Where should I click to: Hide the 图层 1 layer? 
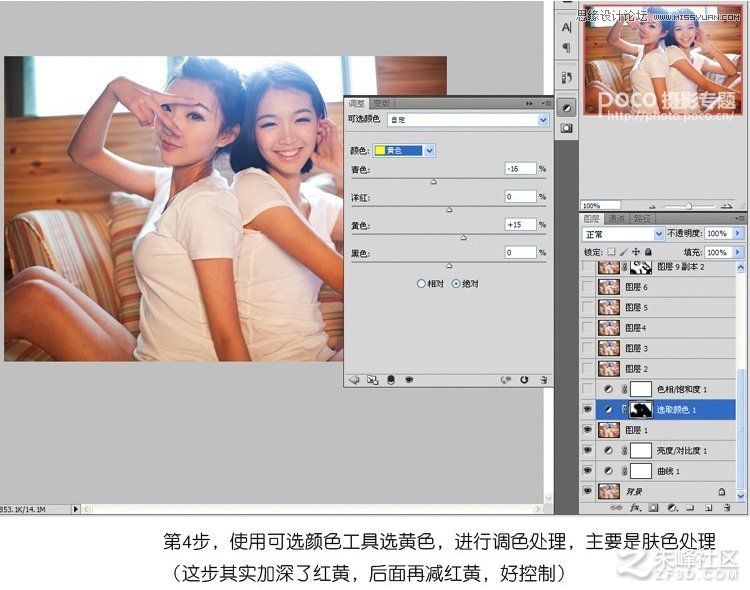point(588,430)
